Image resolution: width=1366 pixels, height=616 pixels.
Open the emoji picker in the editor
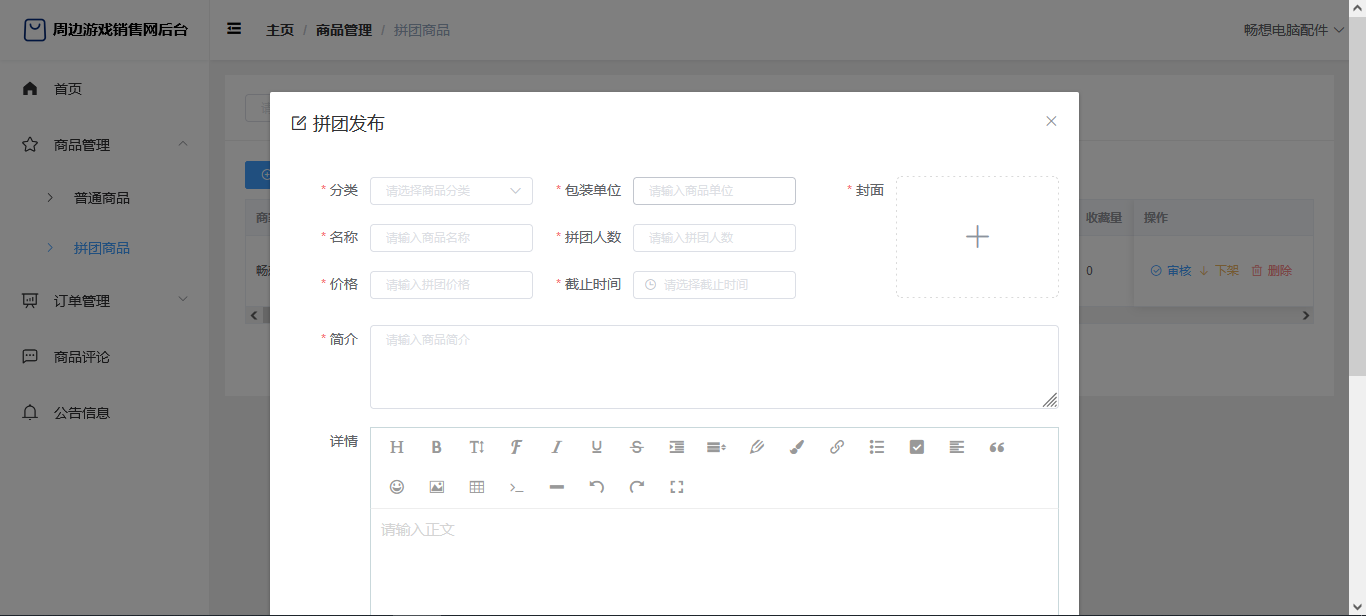tap(397, 487)
